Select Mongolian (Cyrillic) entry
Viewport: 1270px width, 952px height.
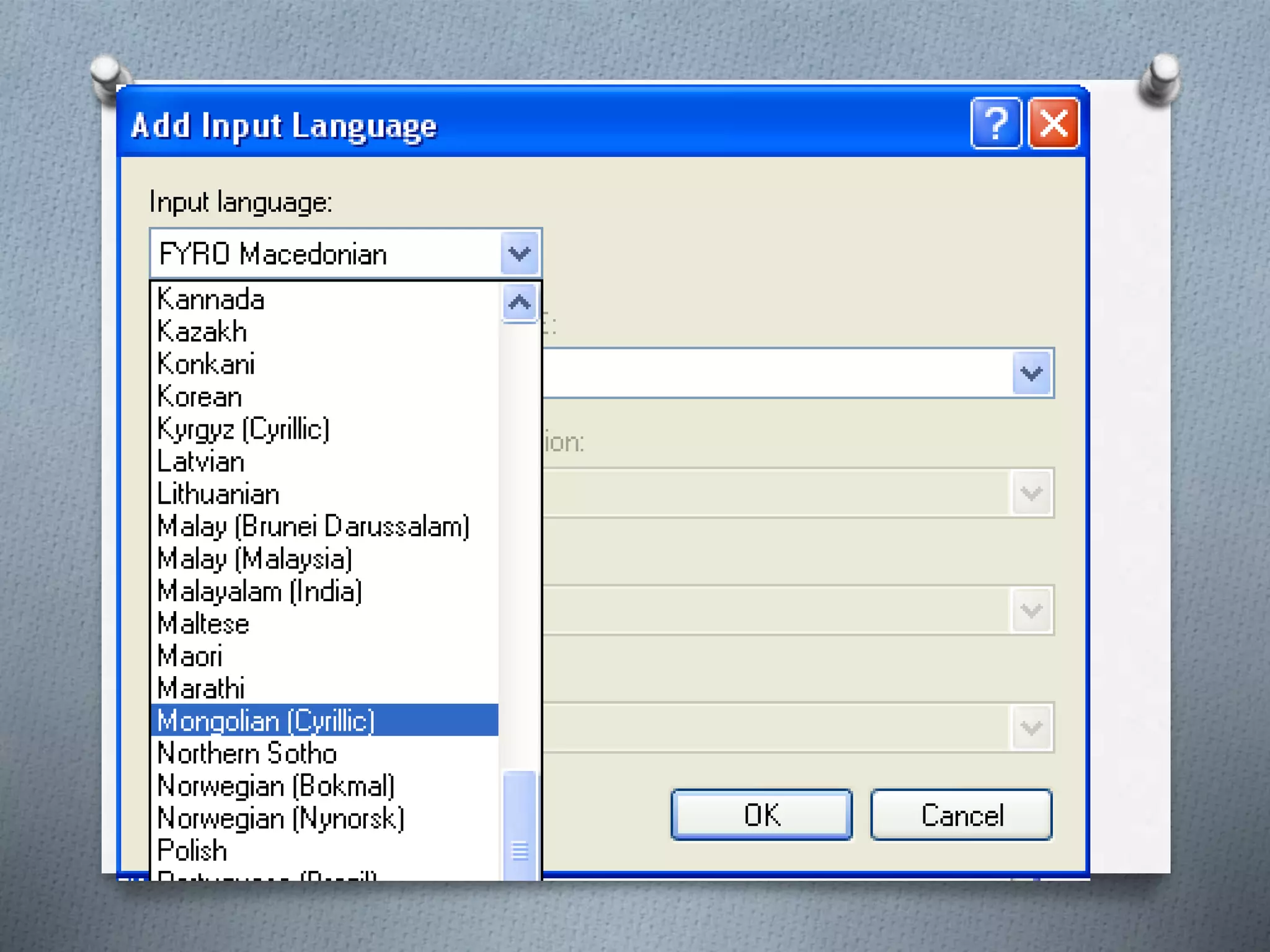click(265, 721)
